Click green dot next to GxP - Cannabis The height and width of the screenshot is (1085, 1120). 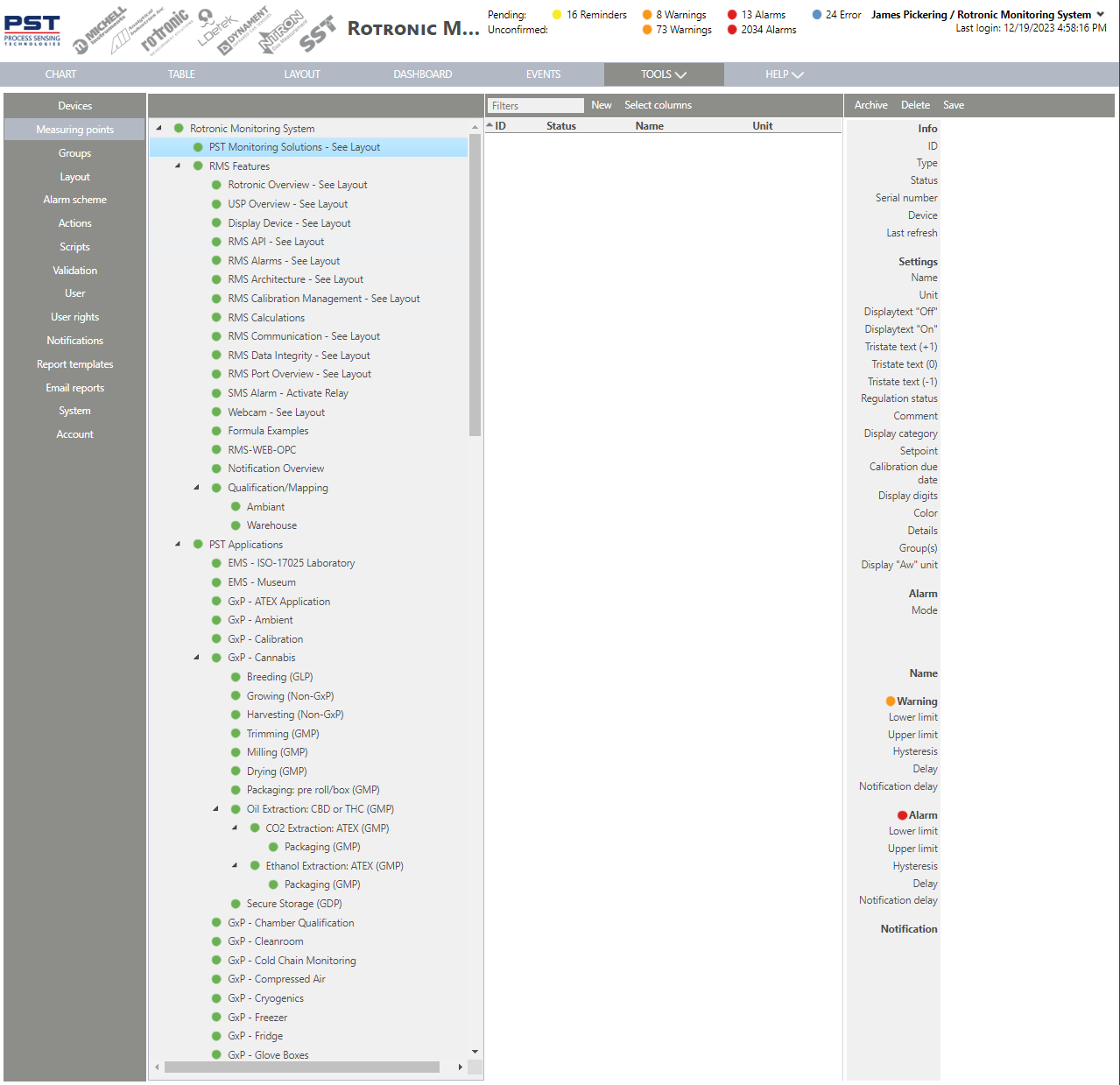216,657
